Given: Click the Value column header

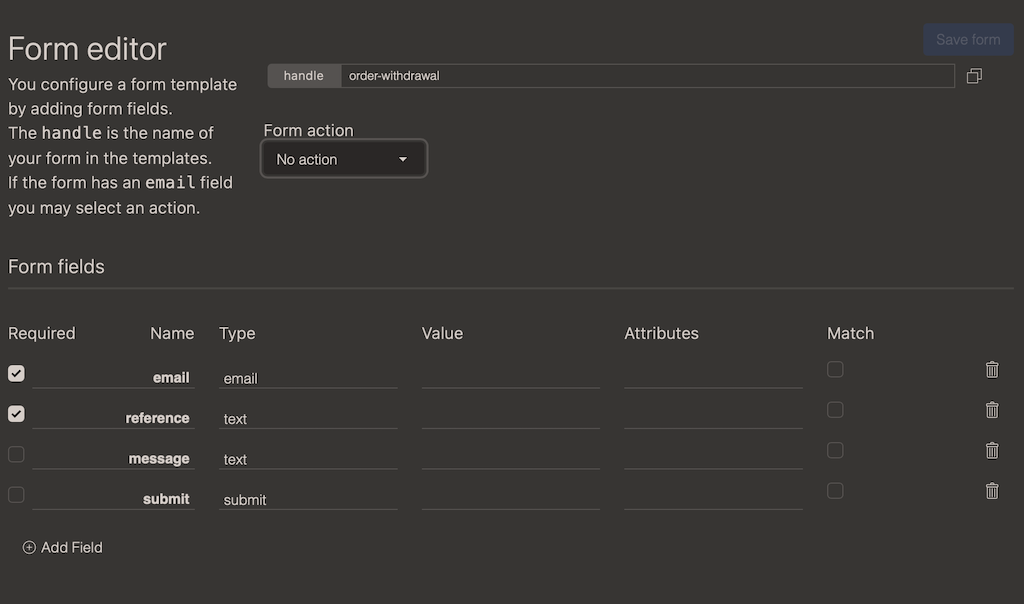Looking at the screenshot, I should (x=442, y=333).
